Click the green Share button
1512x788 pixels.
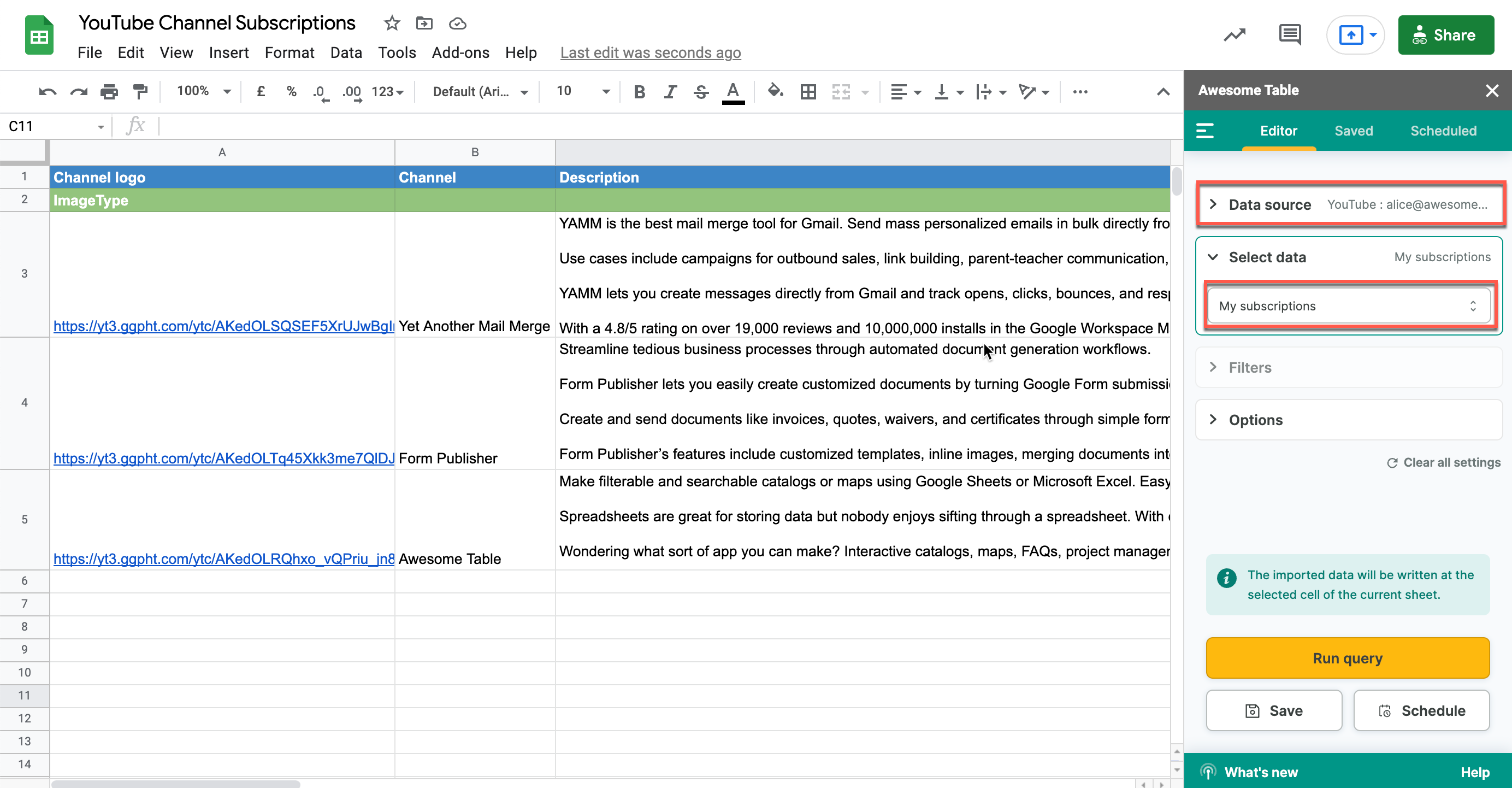1446,35
